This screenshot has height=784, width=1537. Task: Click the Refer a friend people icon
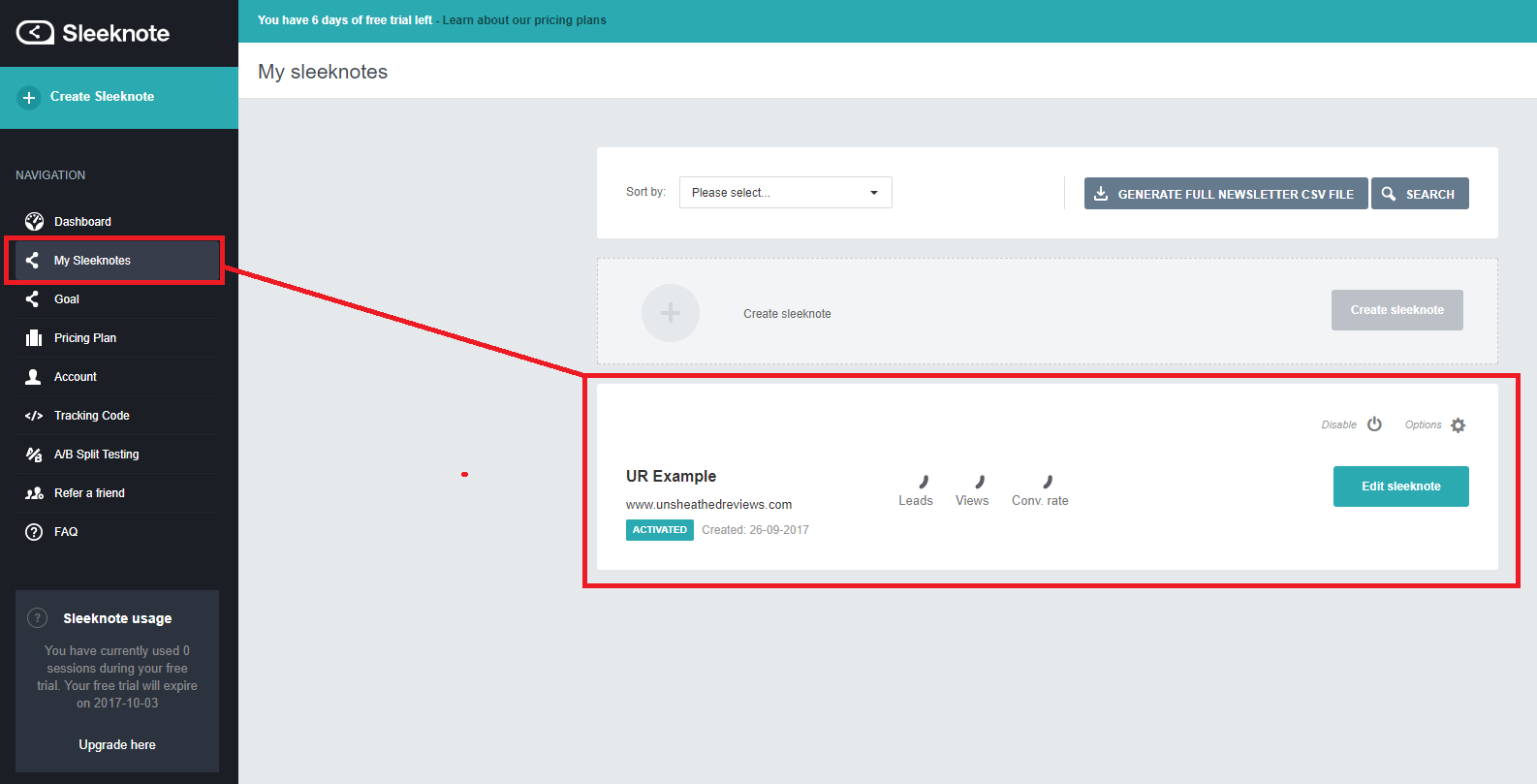pyautogui.click(x=34, y=493)
